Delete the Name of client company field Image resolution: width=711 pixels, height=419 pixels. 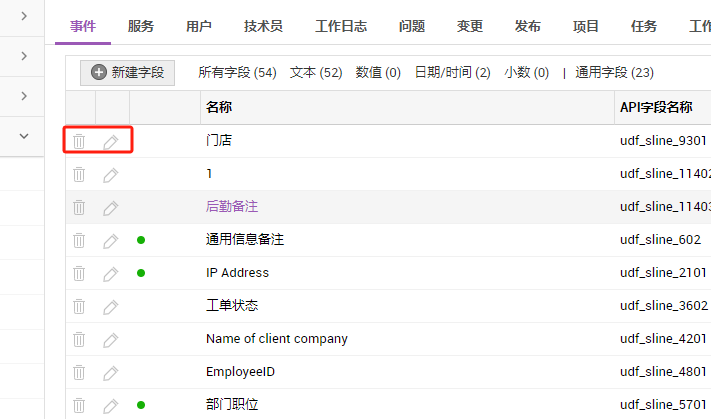(x=79, y=339)
